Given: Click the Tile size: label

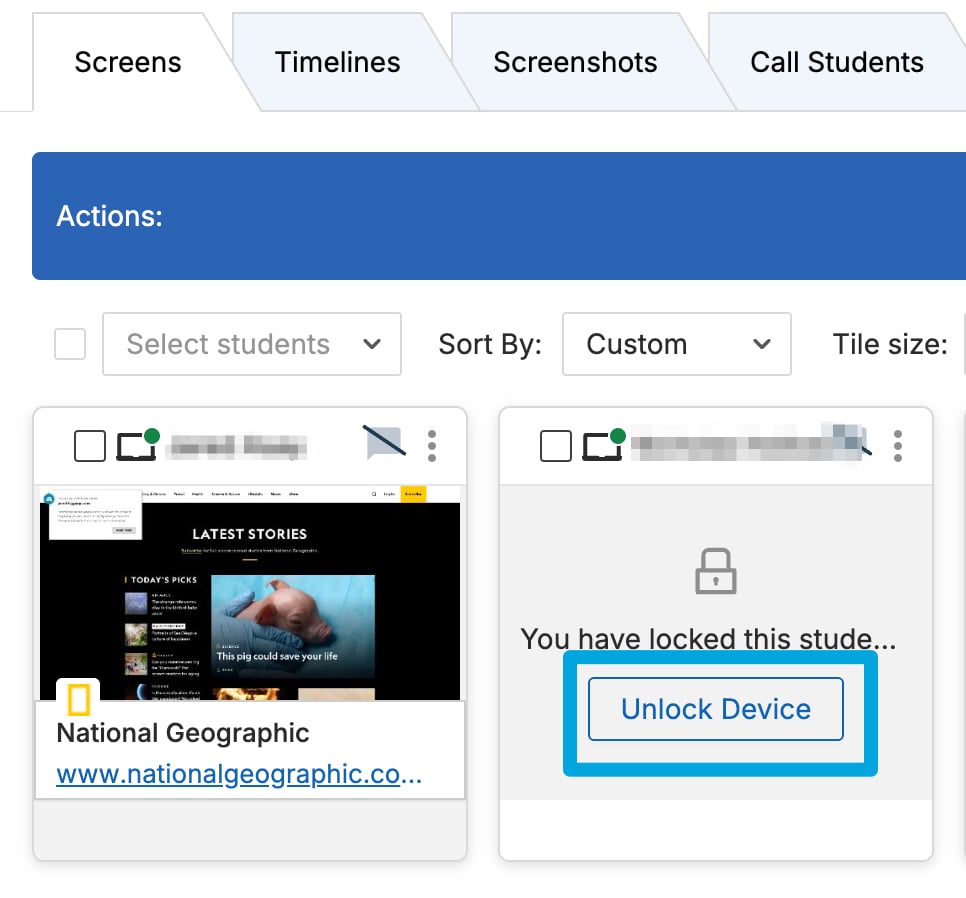Looking at the screenshot, I should coord(890,344).
